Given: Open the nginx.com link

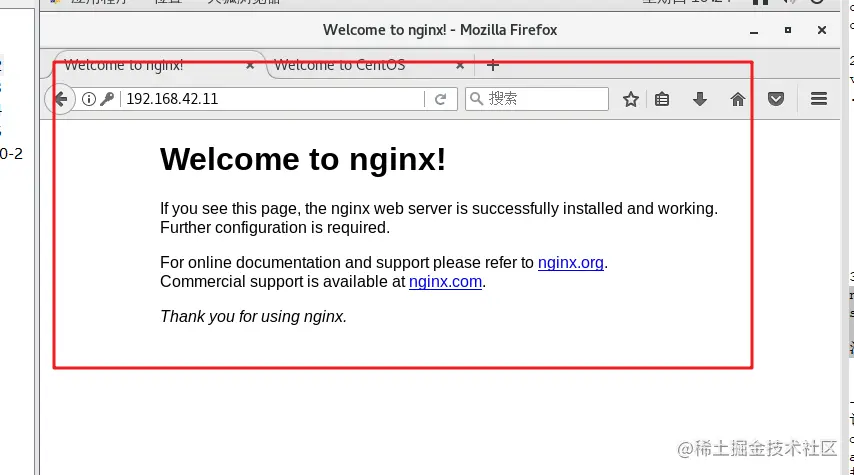Looking at the screenshot, I should click(446, 282).
